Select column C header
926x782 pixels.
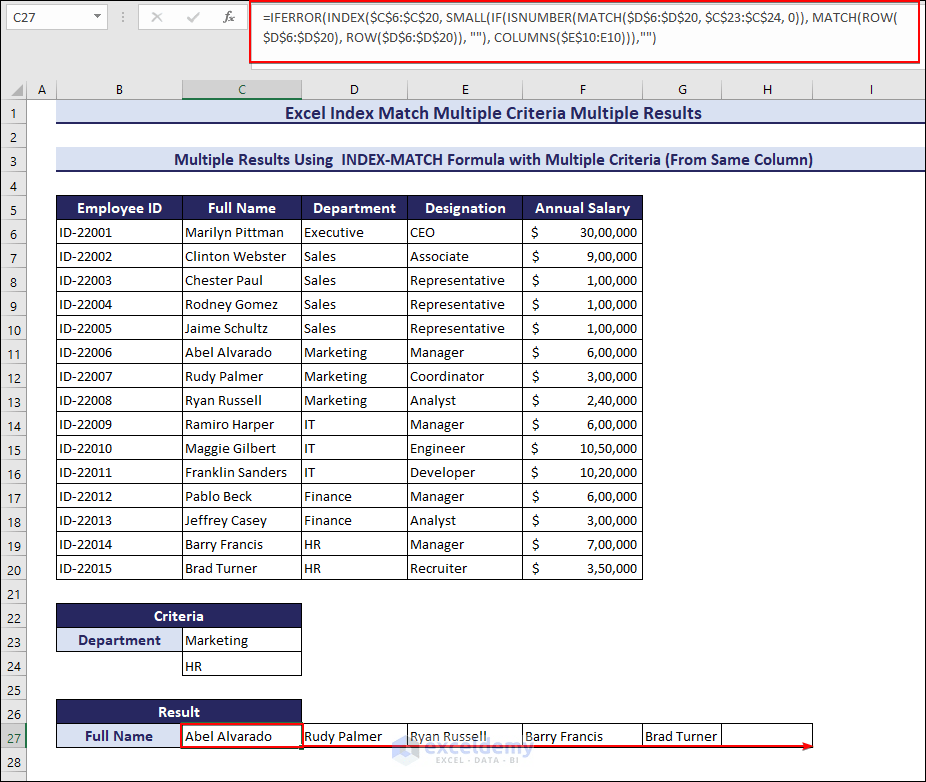click(241, 89)
